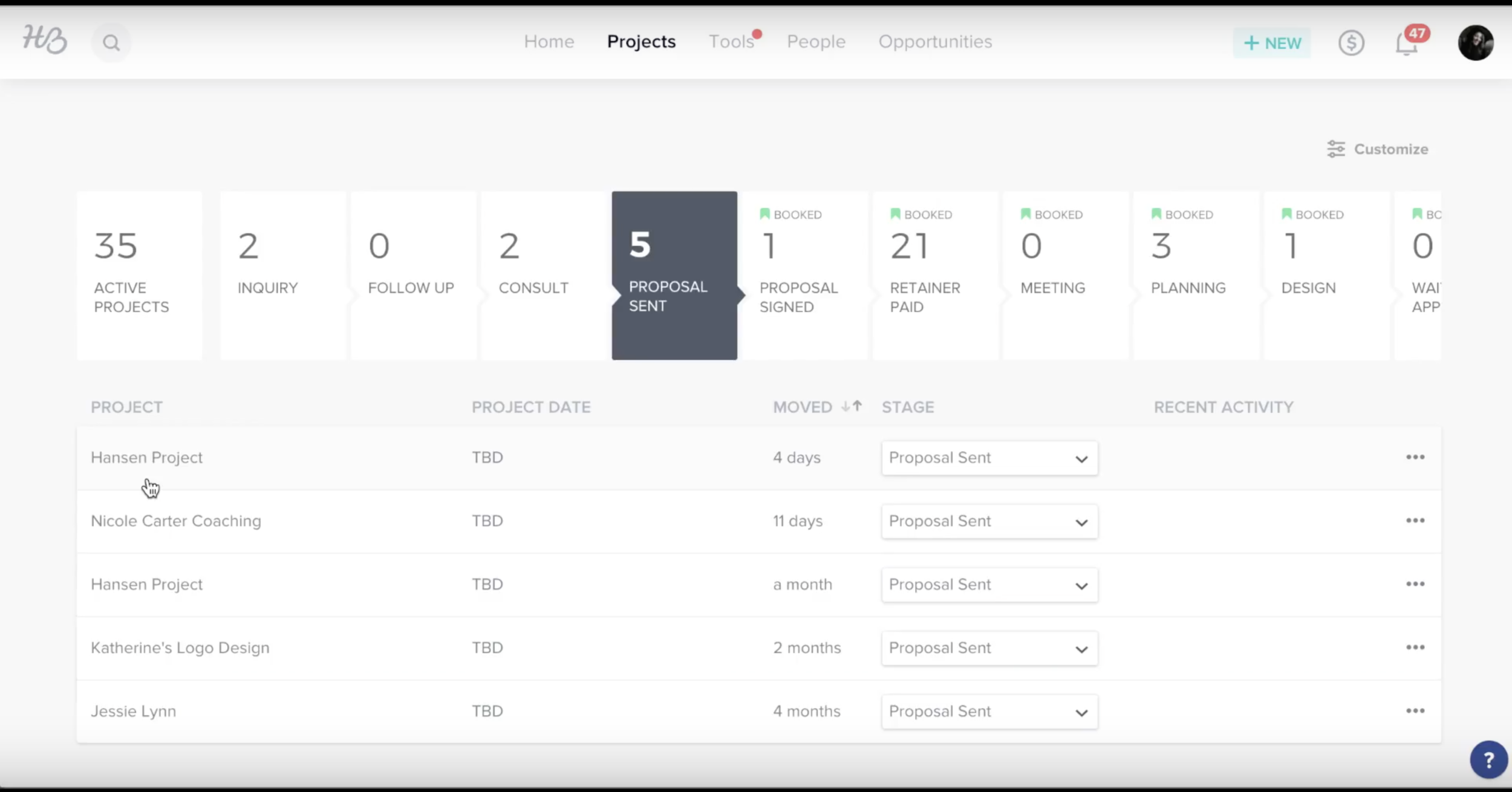Open more options for Nicole Carter Coaching row
This screenshot has height=792, width=1512.
(x=1415, y=521)
